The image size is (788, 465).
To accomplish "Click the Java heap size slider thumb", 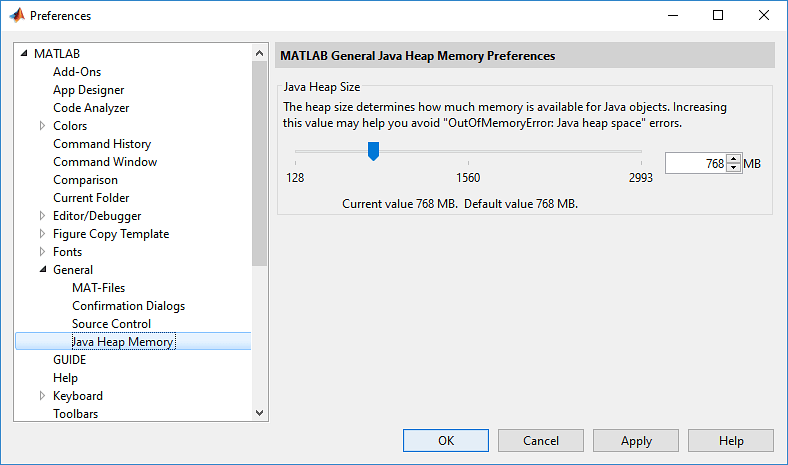I will (x=373, y=151).
